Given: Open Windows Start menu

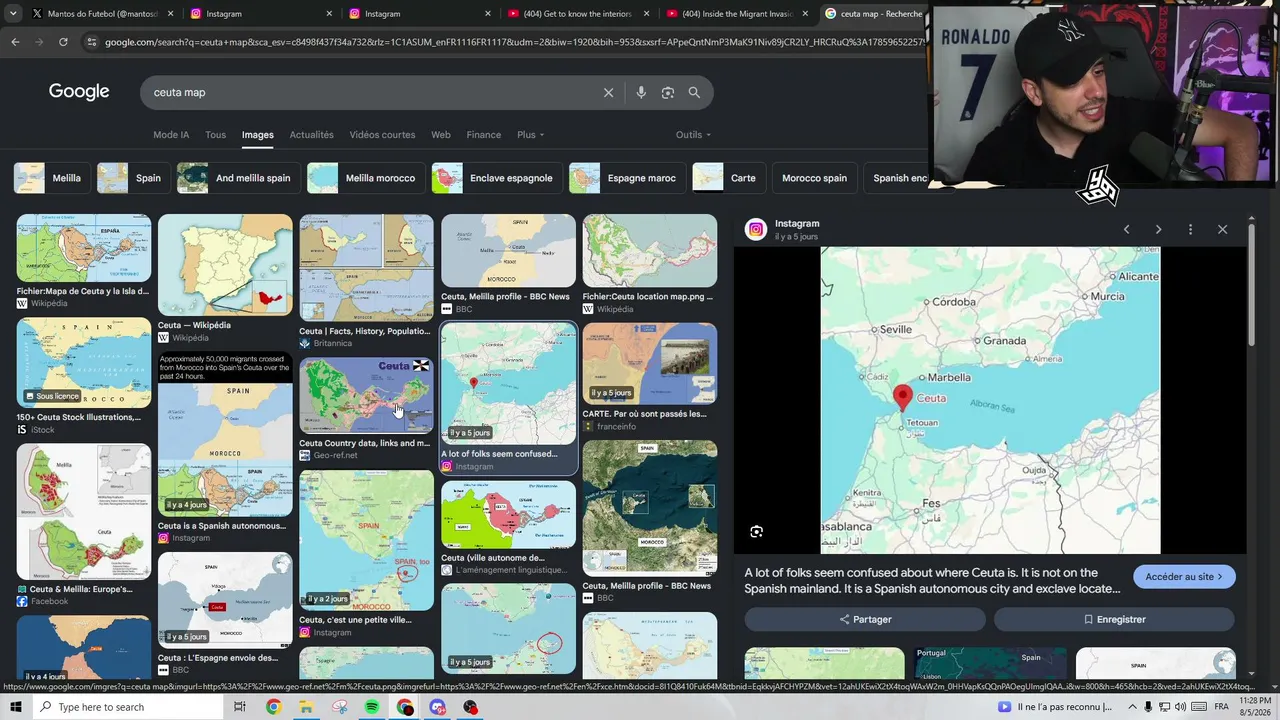Looking at the screenshot, I should click(16, 707).
